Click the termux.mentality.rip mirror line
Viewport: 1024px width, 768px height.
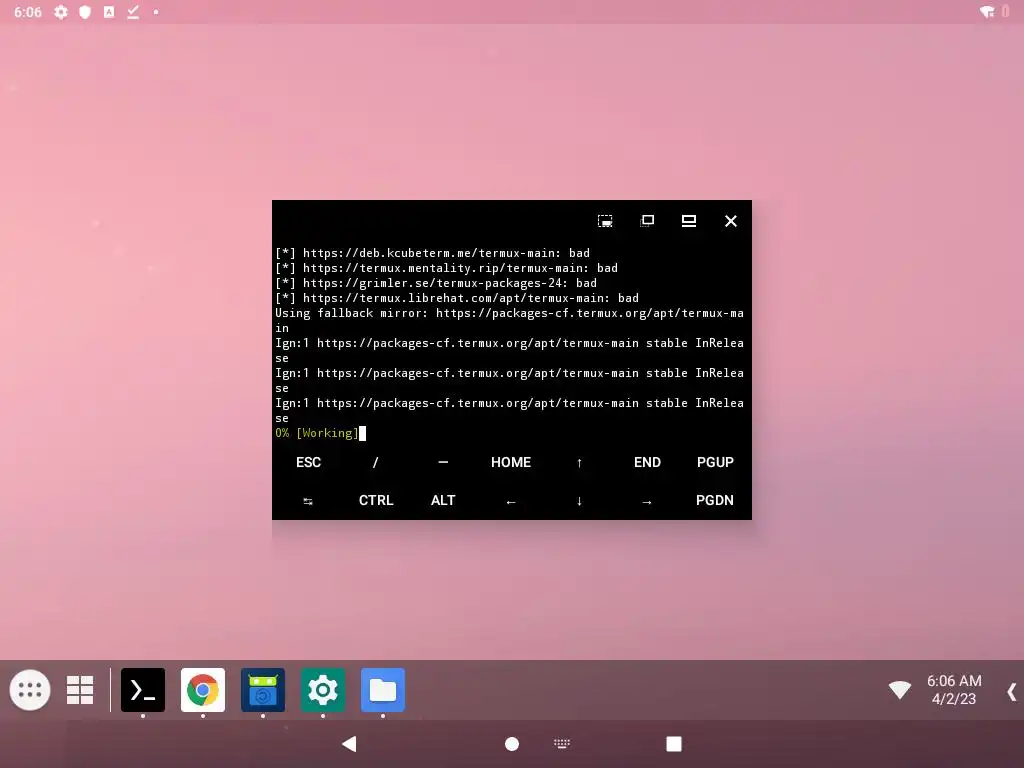(x=447, y=268)
